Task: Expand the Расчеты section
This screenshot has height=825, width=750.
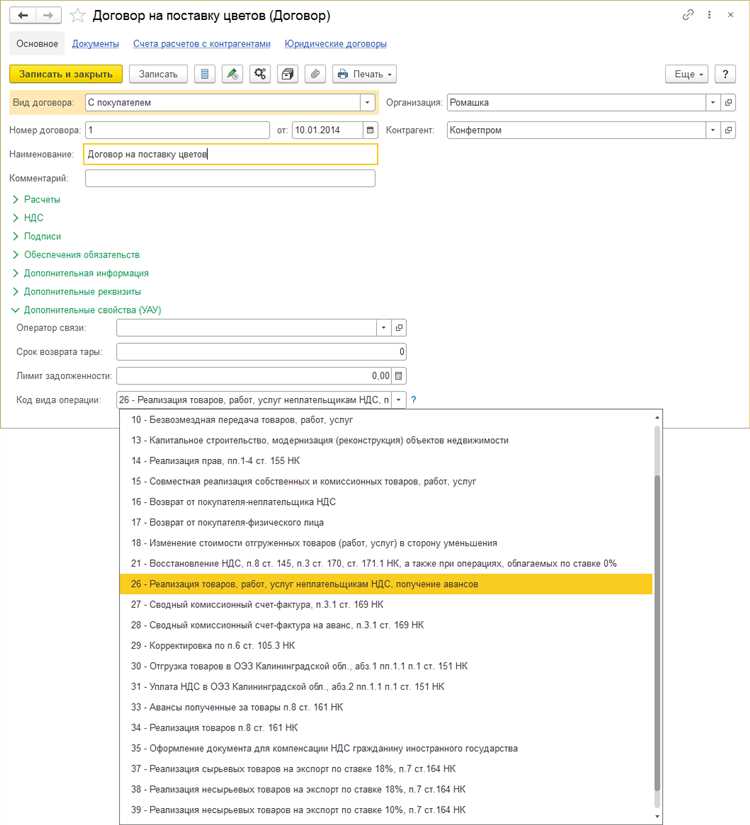Action: 42,200
